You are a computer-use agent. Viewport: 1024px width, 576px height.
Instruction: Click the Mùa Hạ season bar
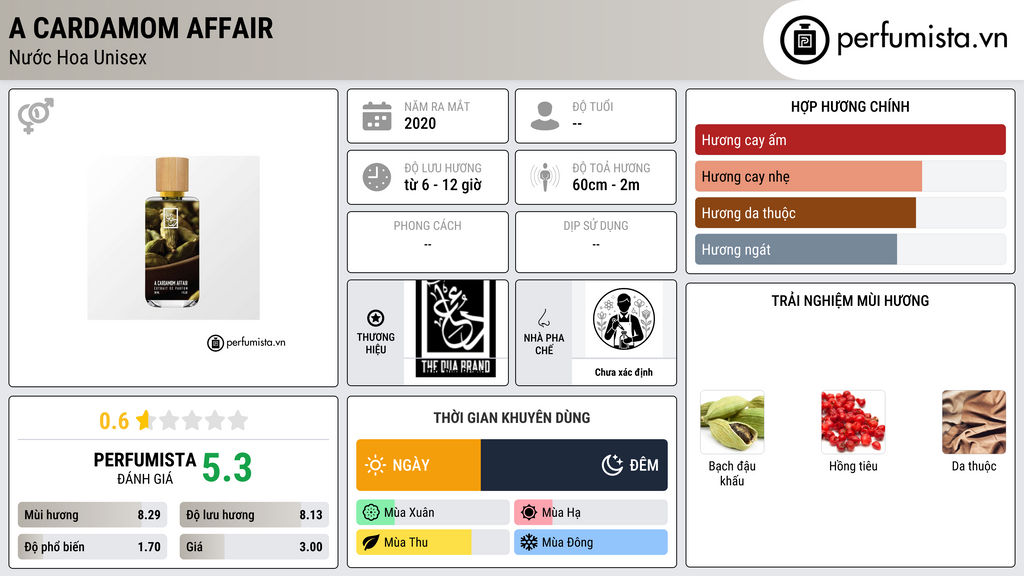(591, 513)
